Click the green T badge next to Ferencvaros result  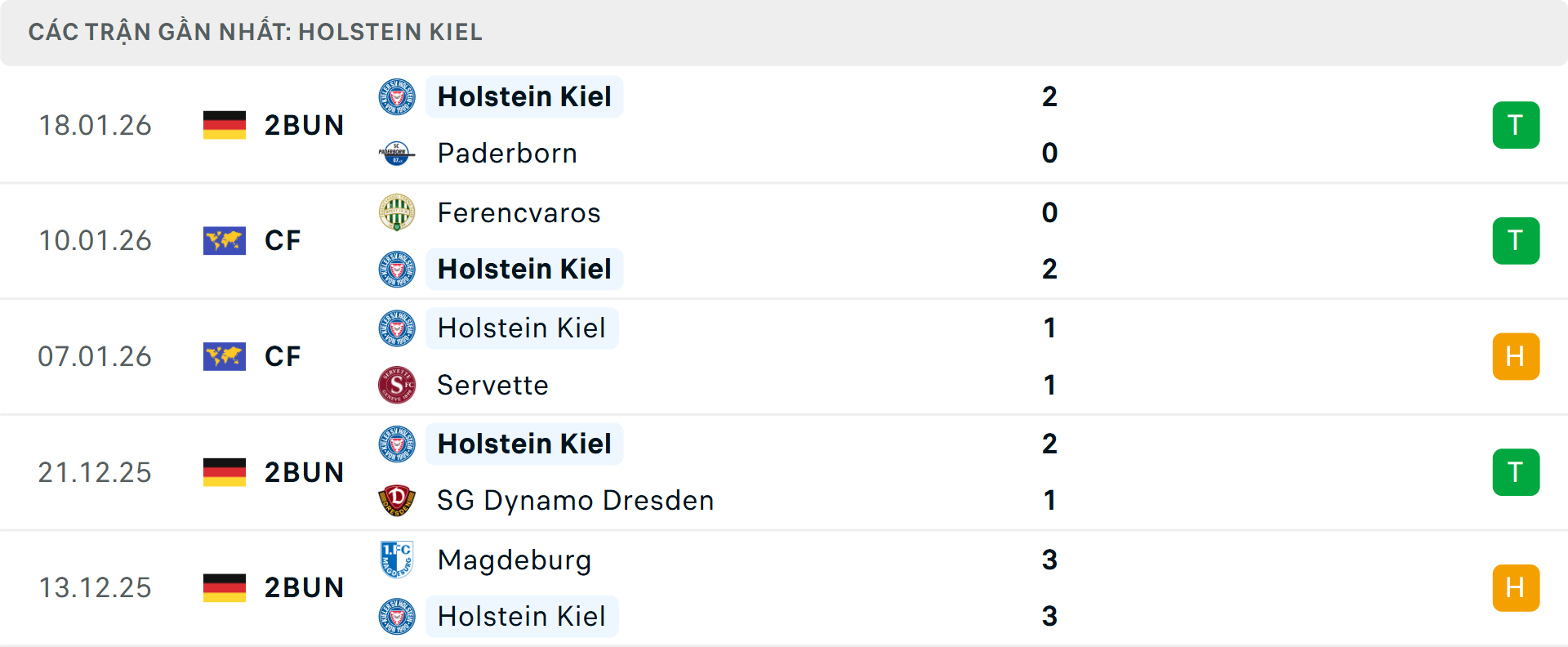(x=1517, y=240)
